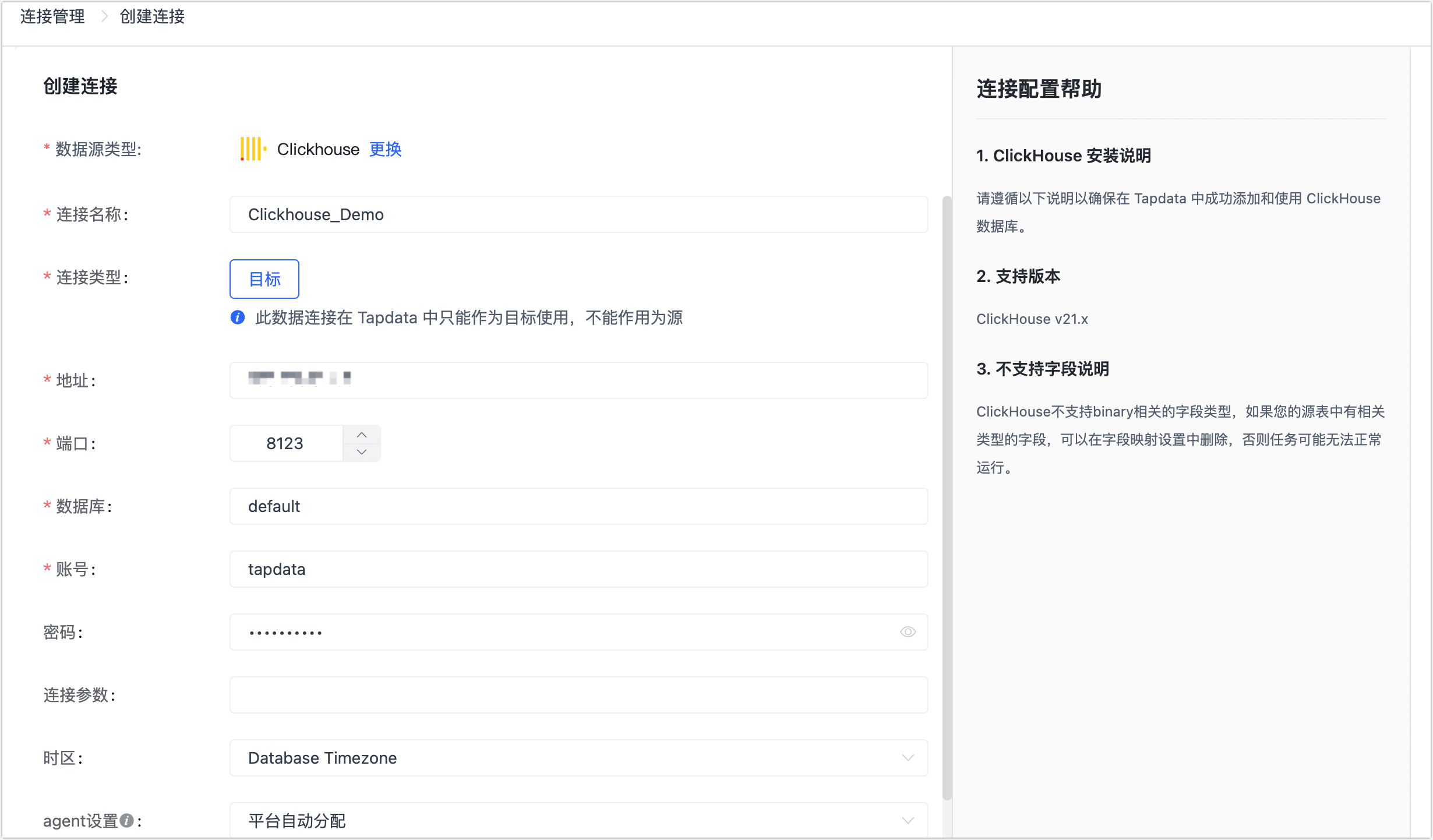Click the agent设置 help info icon

(x=126, y=821)
